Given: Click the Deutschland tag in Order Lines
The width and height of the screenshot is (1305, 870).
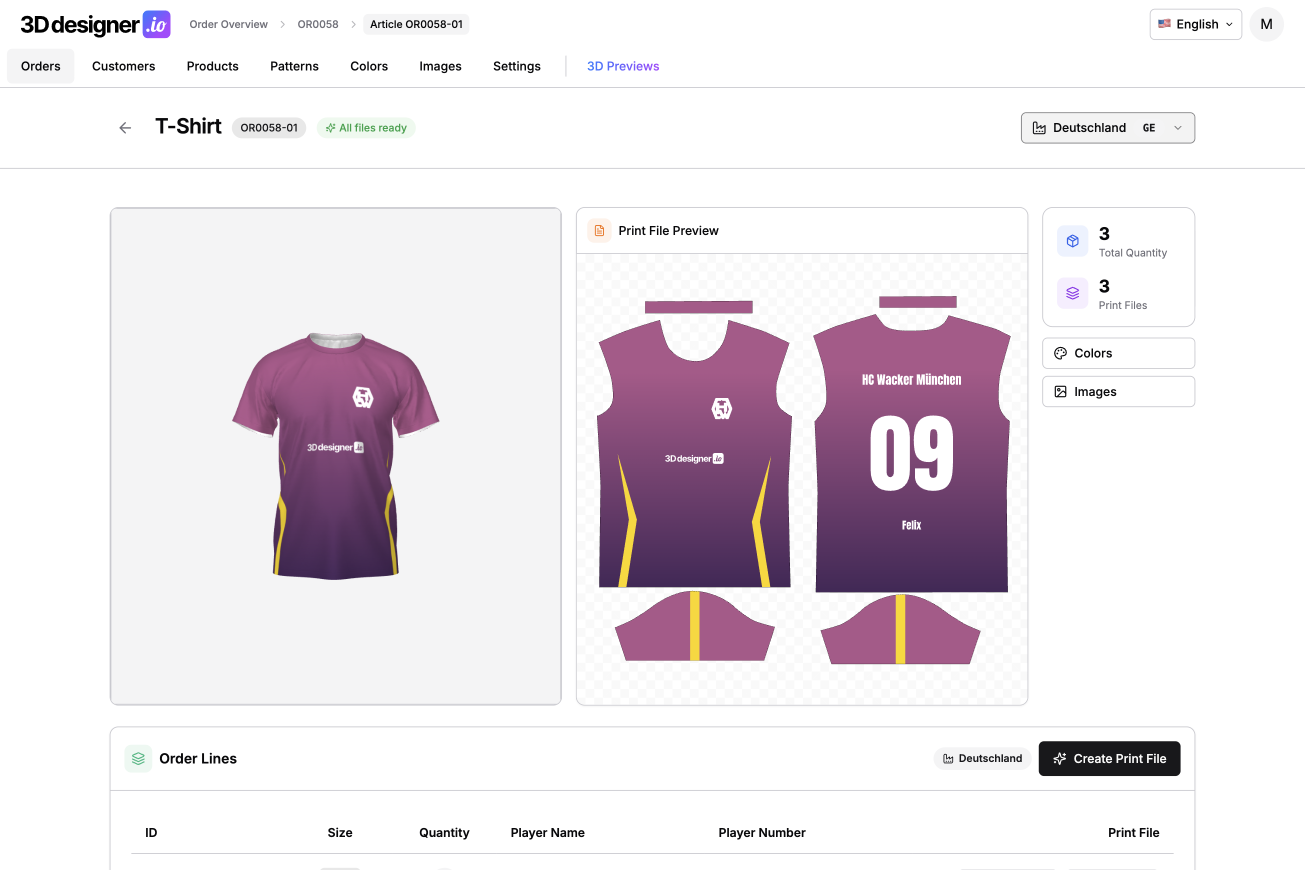Looking at the screenshot, I should [x=982, y=759].
